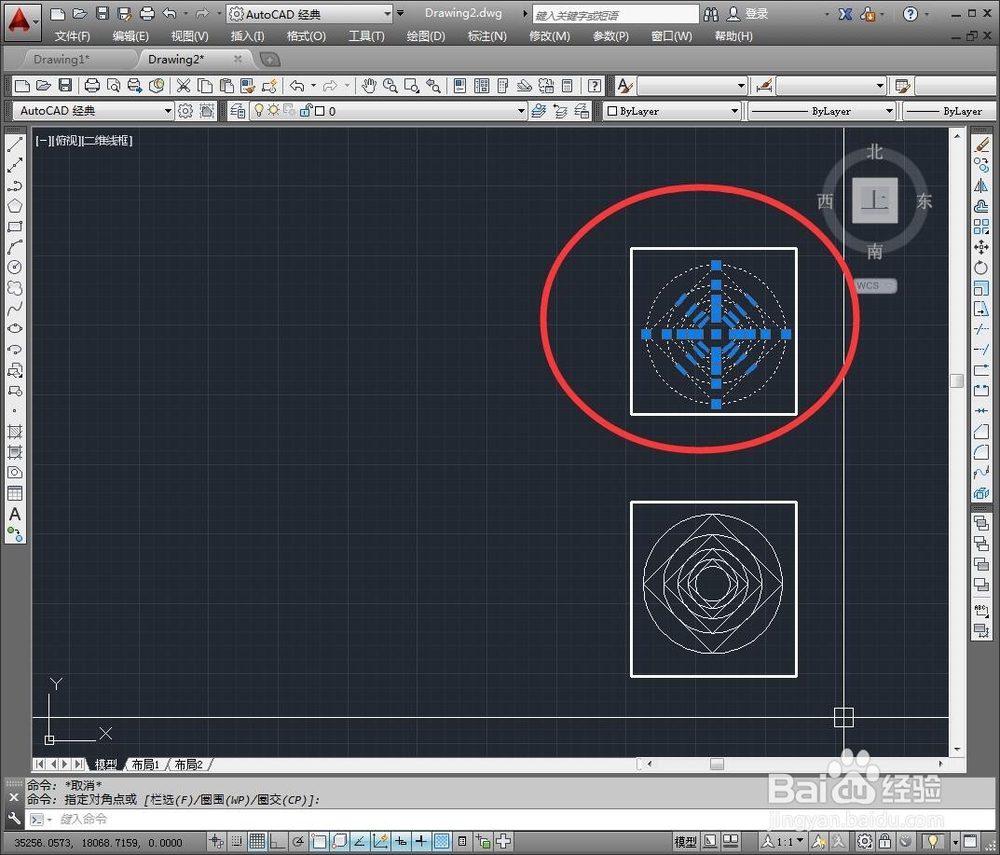This screenshot has width=1000, height=855.
Task: Toggle layer on/off lightbulb icon
Action: point(258,111)
